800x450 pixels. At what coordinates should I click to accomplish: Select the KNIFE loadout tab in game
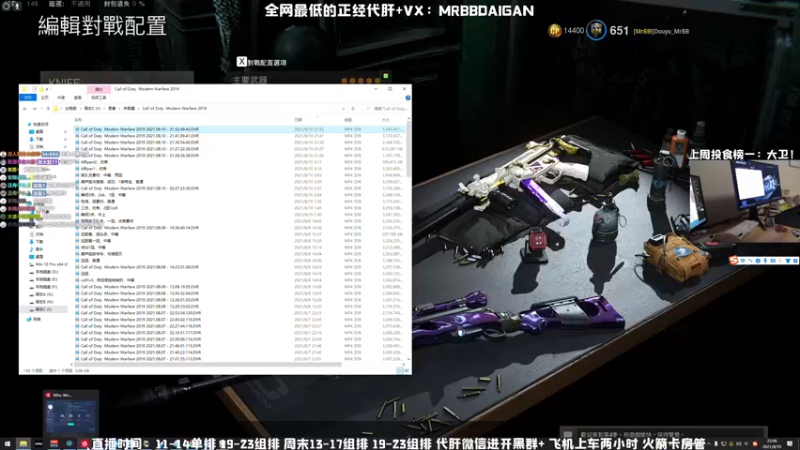tap(116, 79)
